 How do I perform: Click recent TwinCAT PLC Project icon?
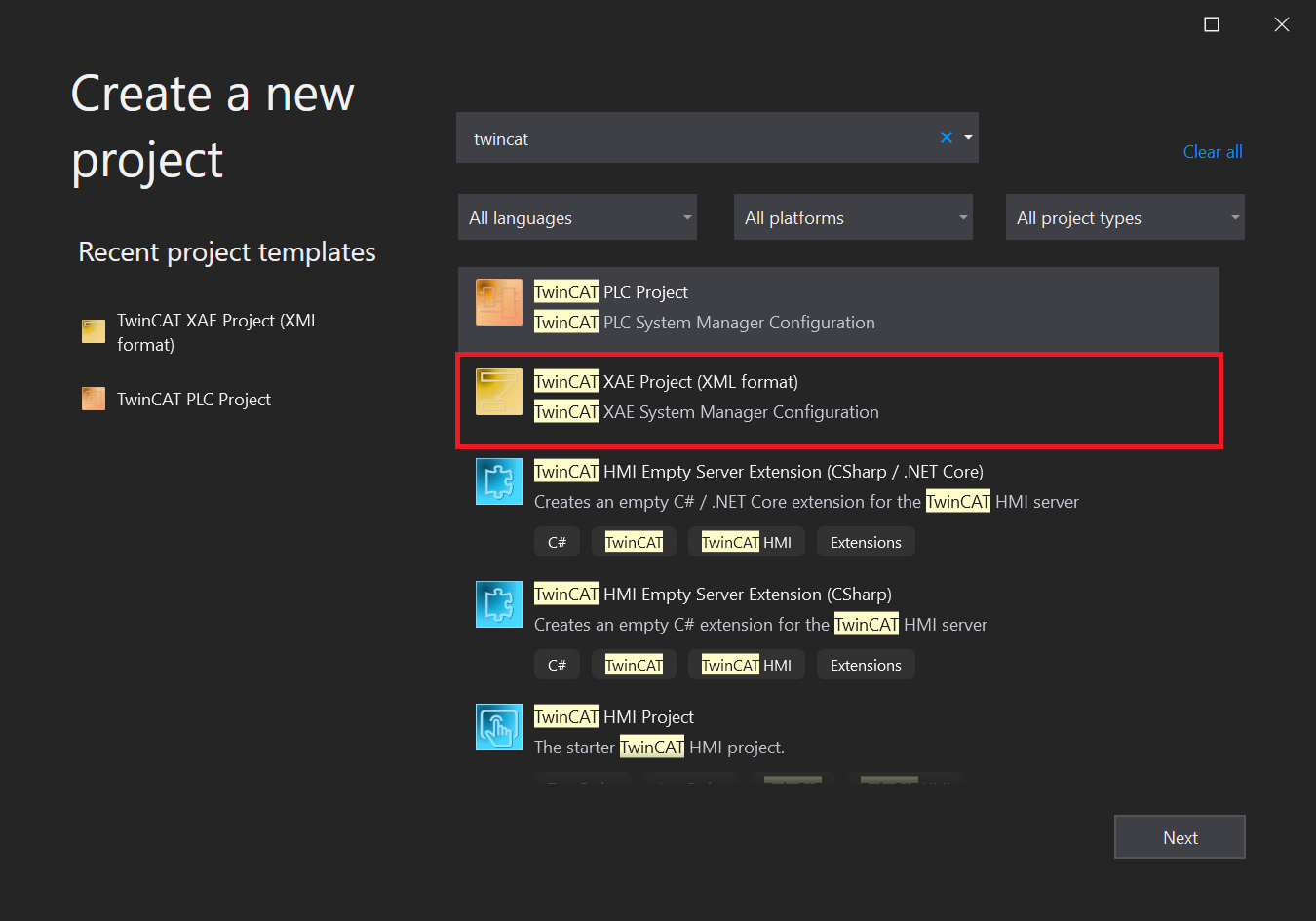[x=94, y=399]
